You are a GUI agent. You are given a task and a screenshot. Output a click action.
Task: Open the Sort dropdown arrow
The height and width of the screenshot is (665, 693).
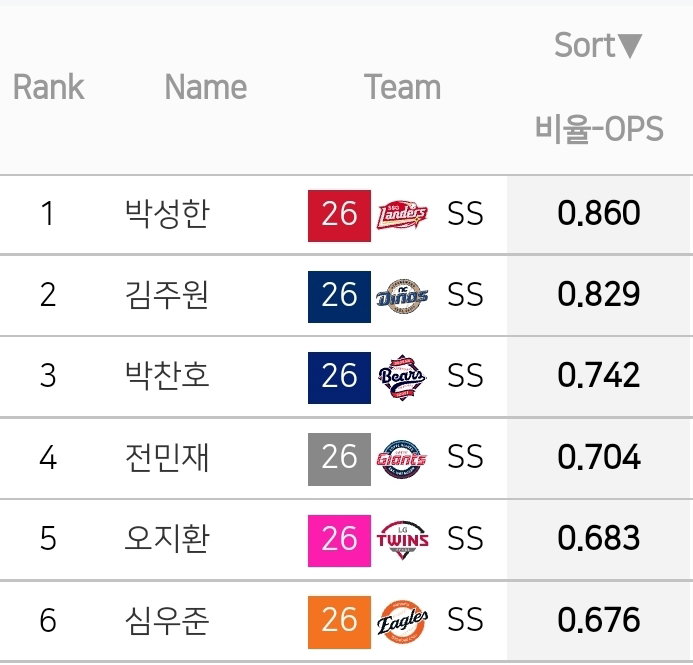630,46
